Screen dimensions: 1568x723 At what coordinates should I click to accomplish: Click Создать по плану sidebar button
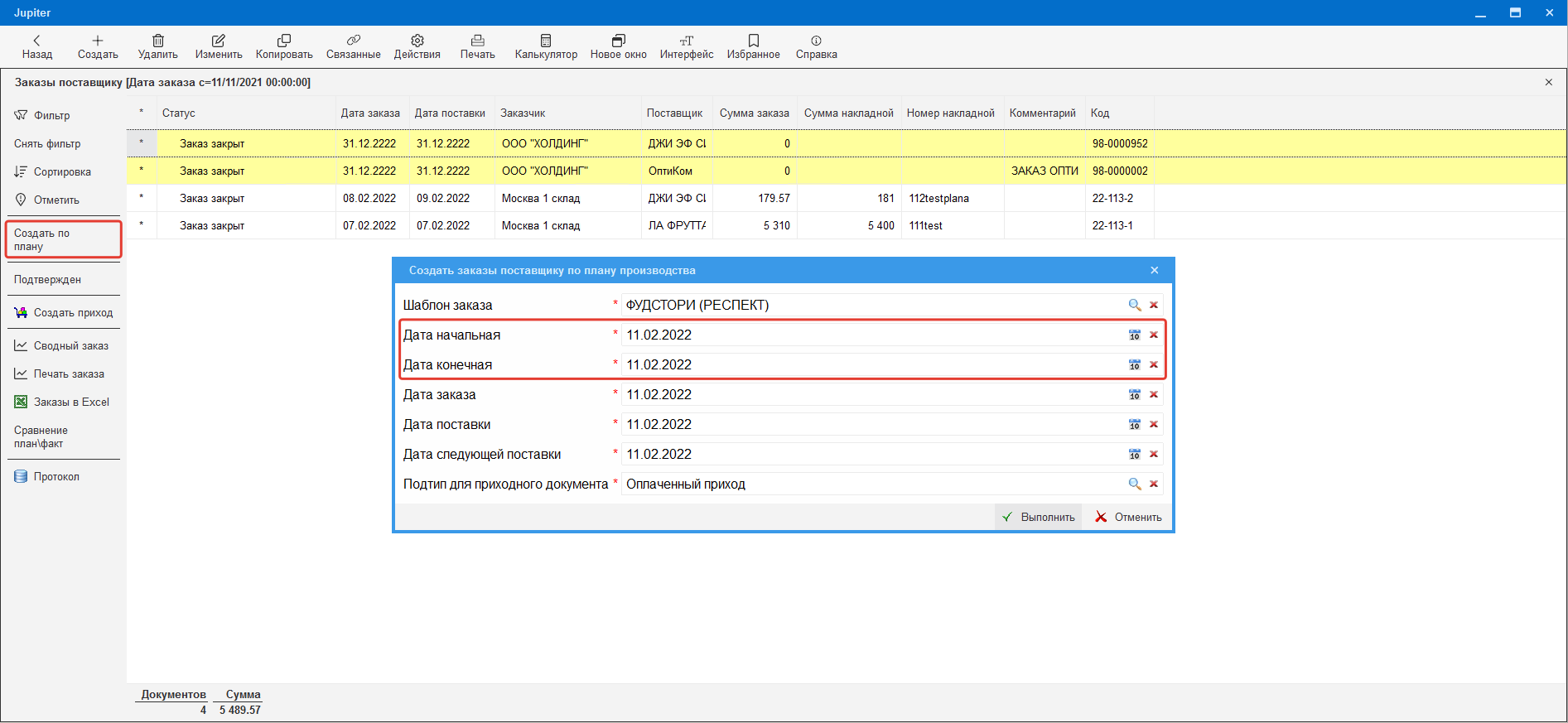(64, 239)
